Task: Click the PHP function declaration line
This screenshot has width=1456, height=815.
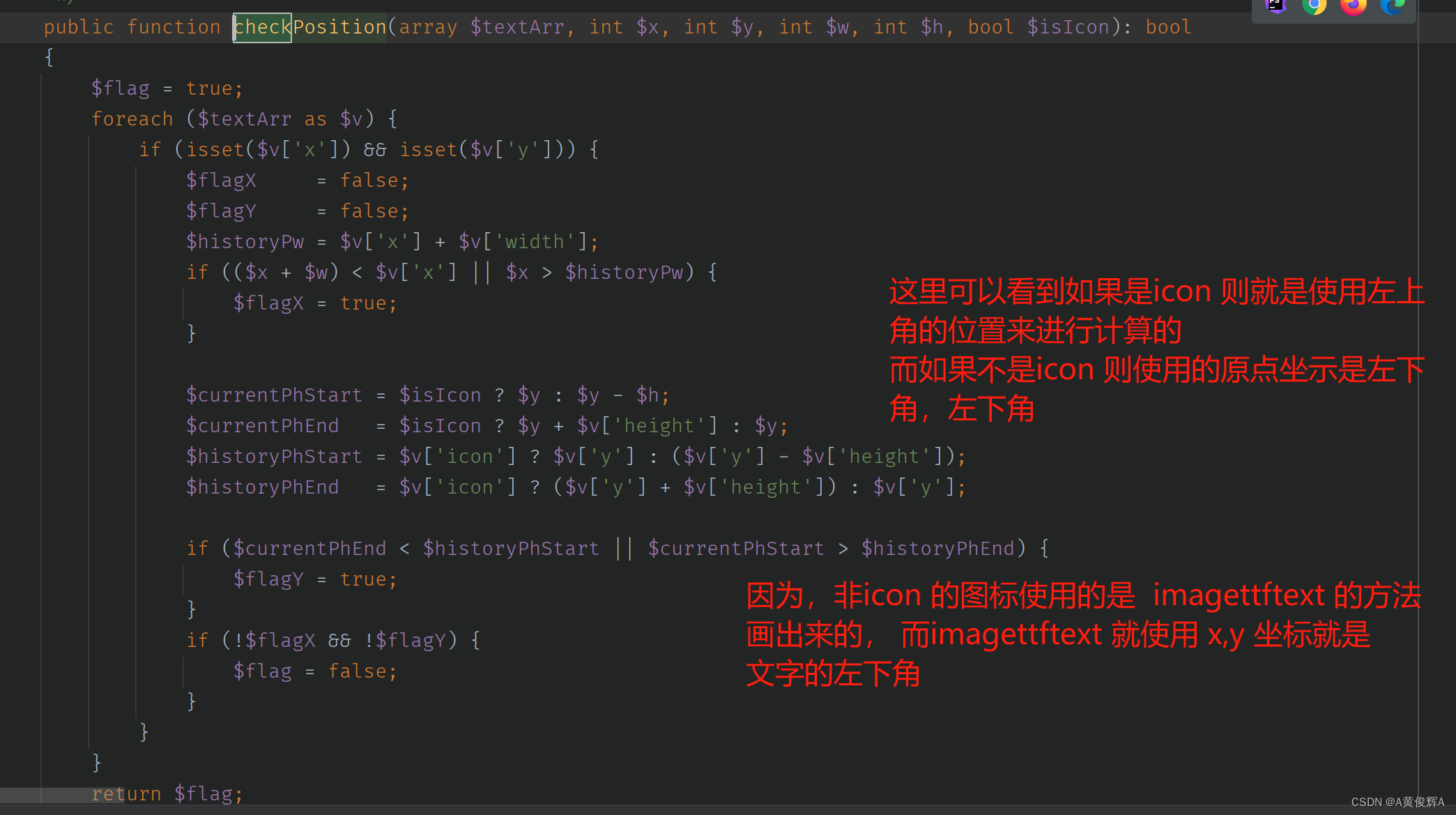Action: point(615,27)
